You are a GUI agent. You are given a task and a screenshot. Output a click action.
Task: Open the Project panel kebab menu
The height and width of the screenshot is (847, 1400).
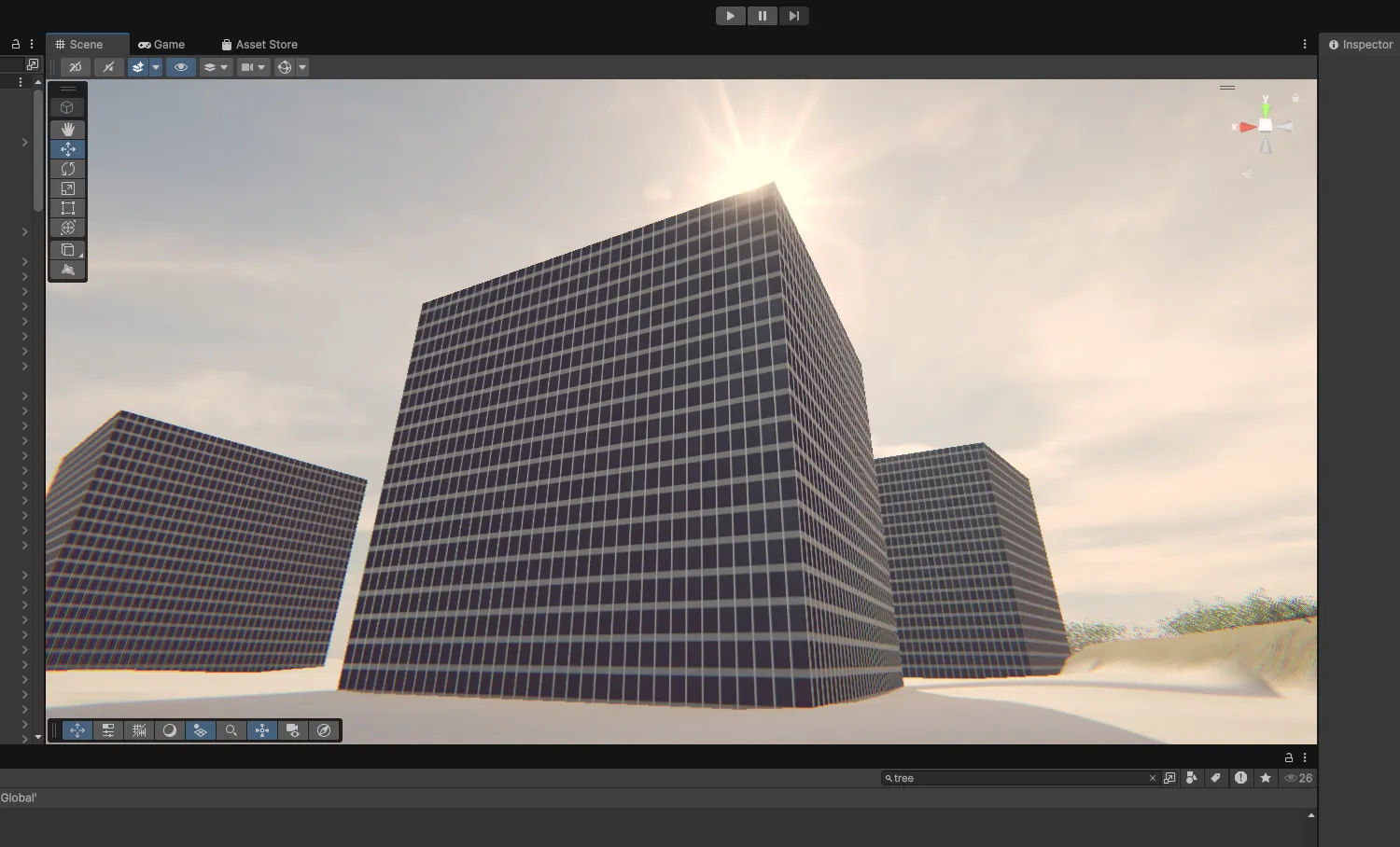(1305, 757)
